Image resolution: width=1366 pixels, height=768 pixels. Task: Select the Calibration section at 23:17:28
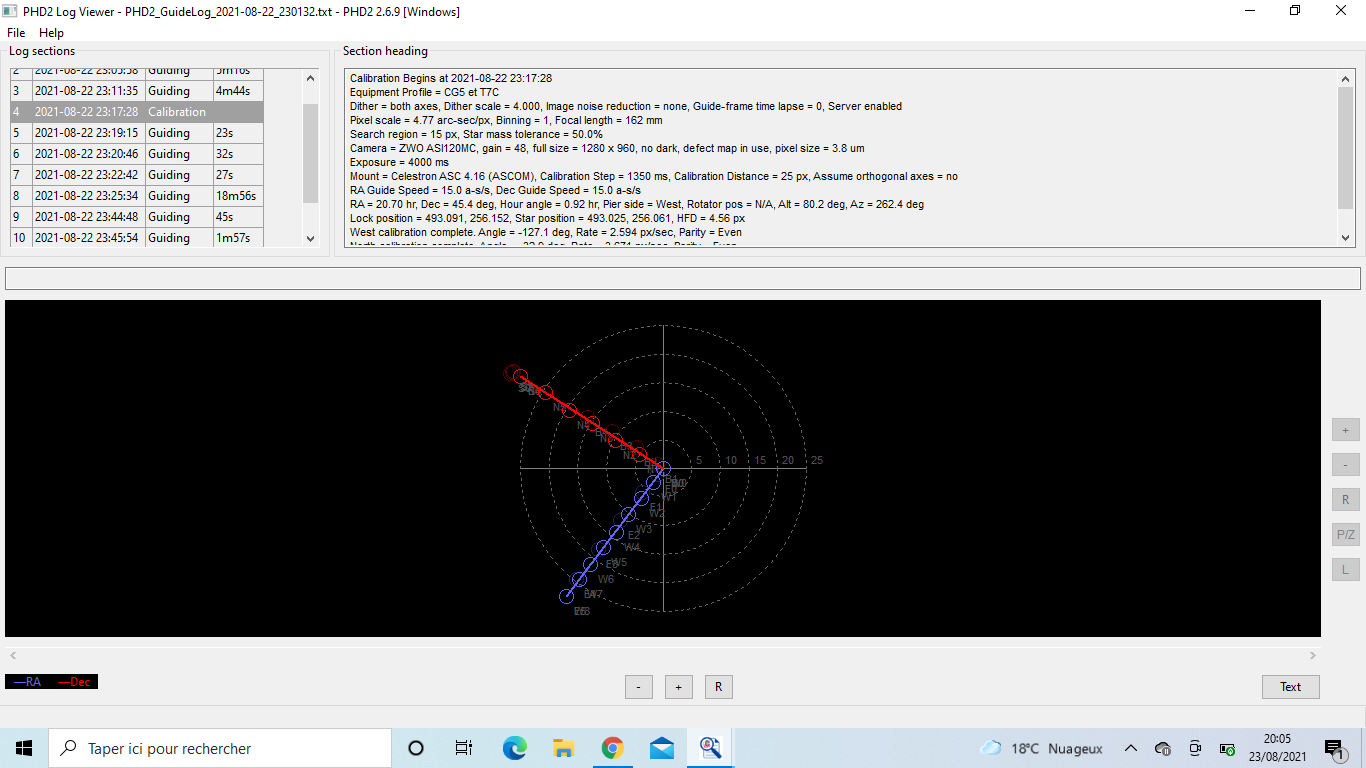137,112
